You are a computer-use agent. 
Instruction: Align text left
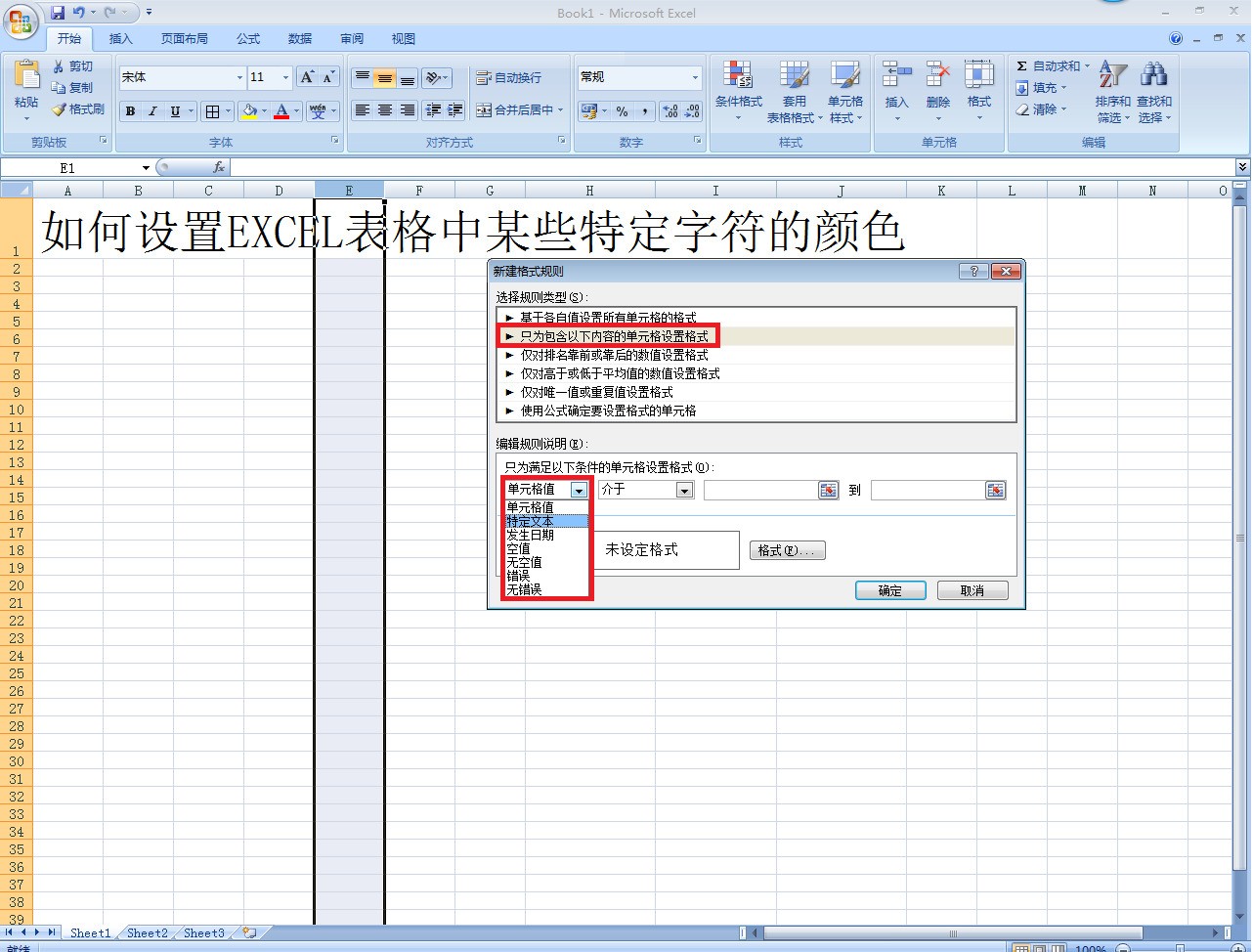click(362, 110)
